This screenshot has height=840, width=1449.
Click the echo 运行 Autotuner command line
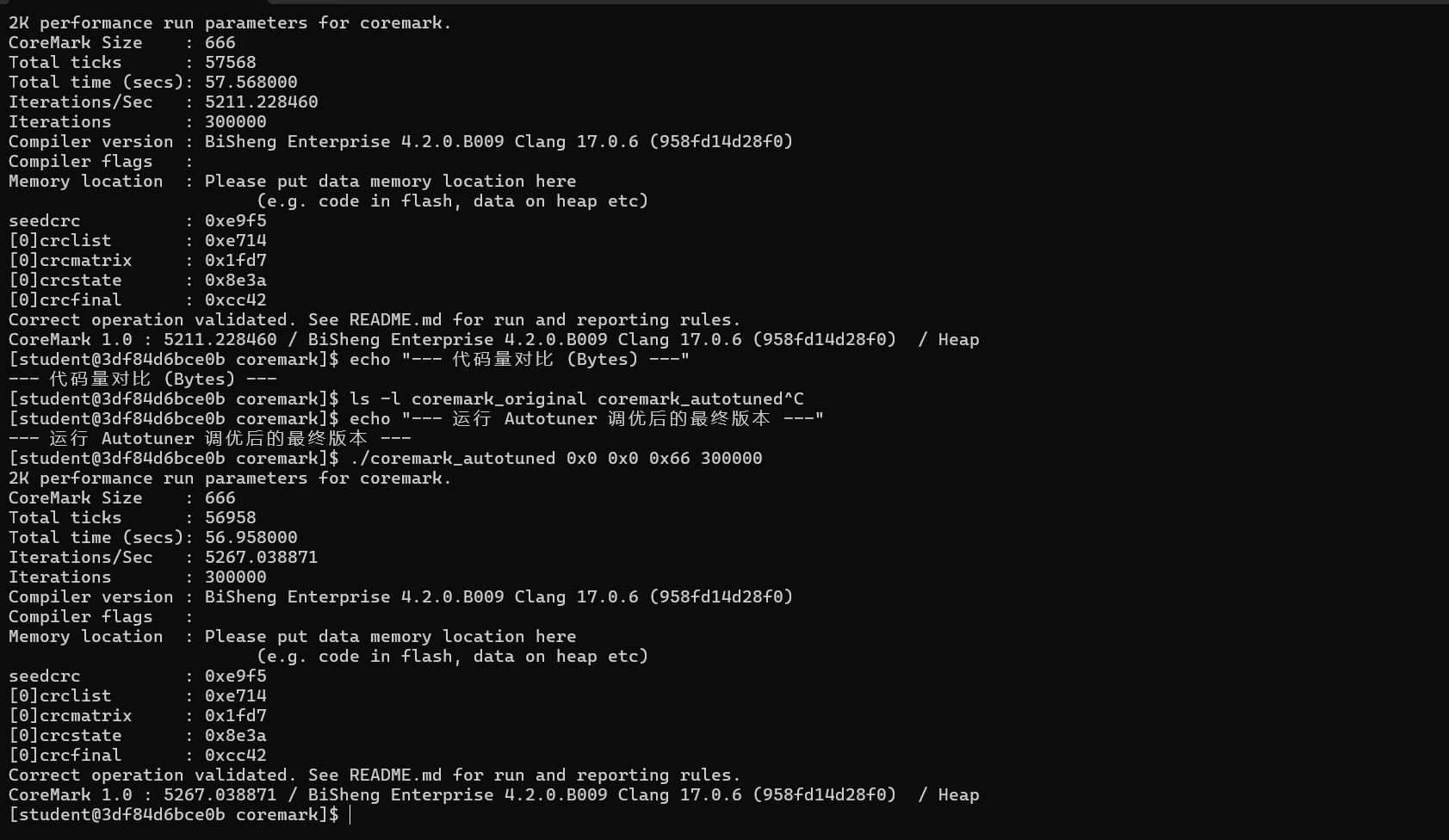coord(586,419)
